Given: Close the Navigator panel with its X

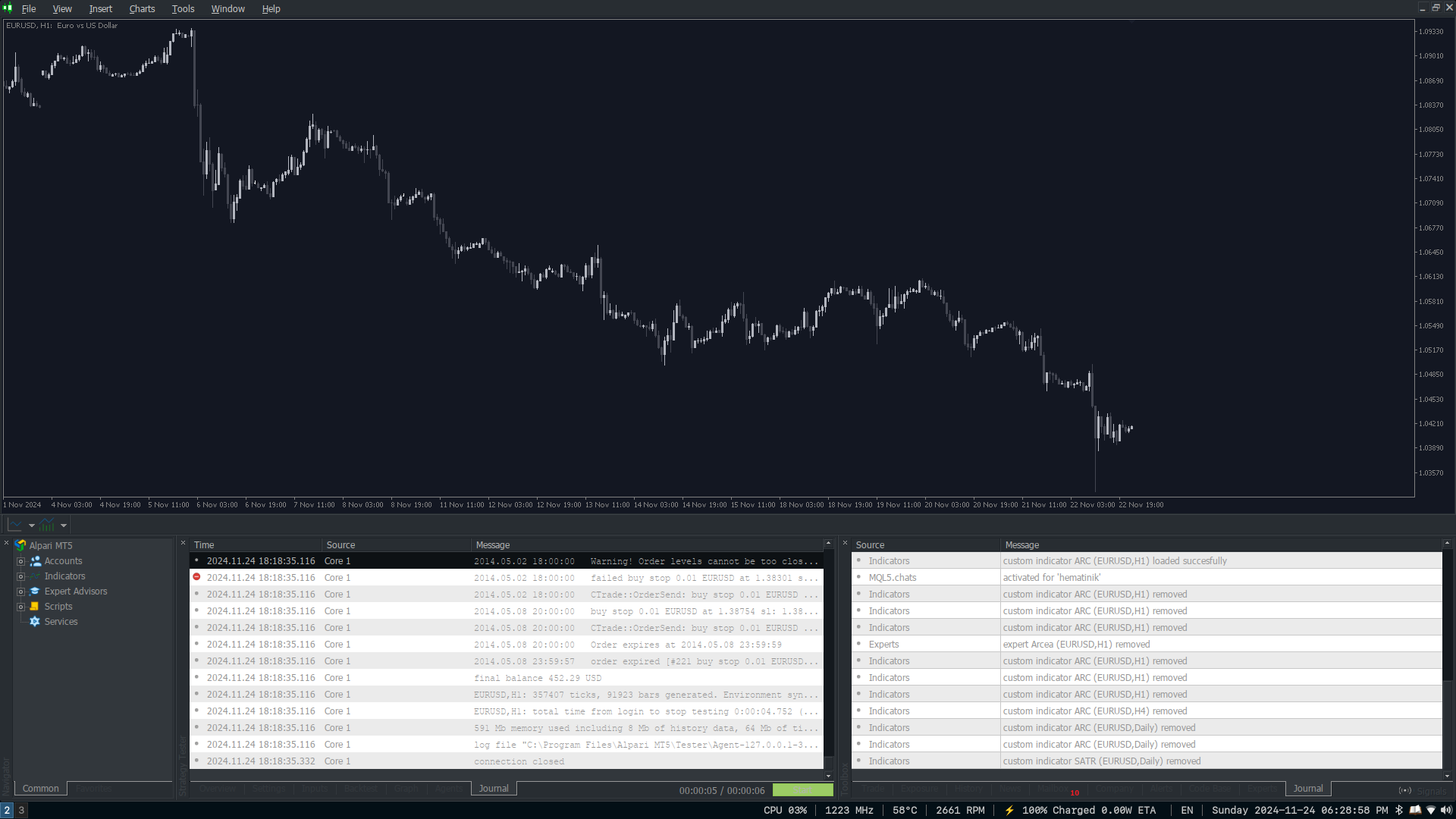Looking at the screenshot, I should click(x=6, y=543).
